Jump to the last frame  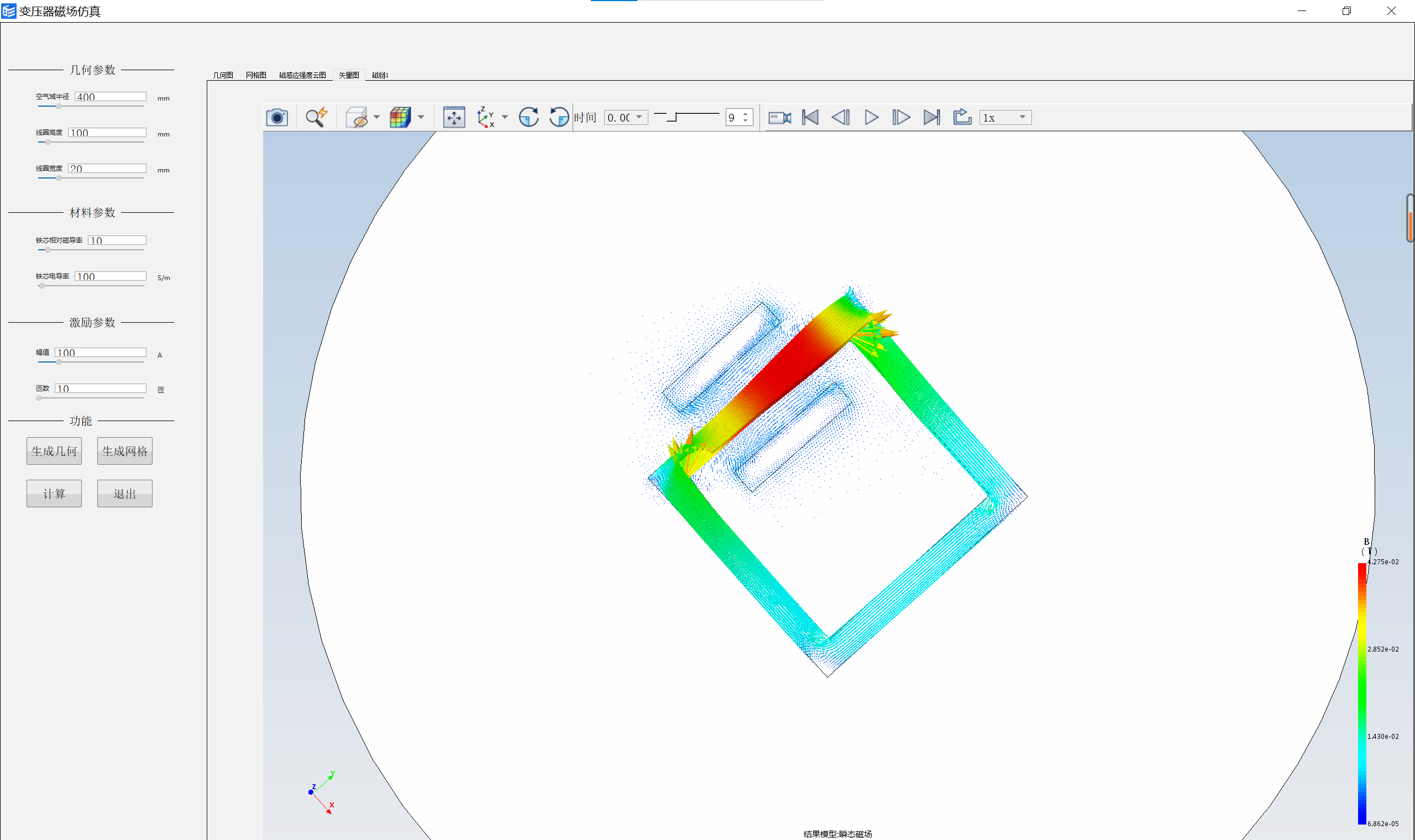point(932,118)
